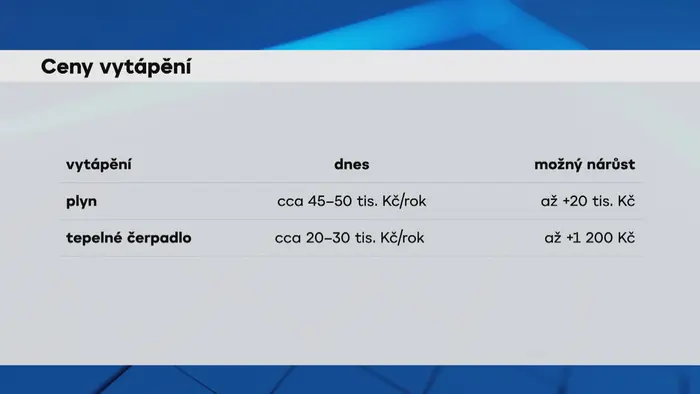This screenshot has width=700, height=394.
Task: Click the 'až +20 tis. Kč' value
Action: point(588,201)
